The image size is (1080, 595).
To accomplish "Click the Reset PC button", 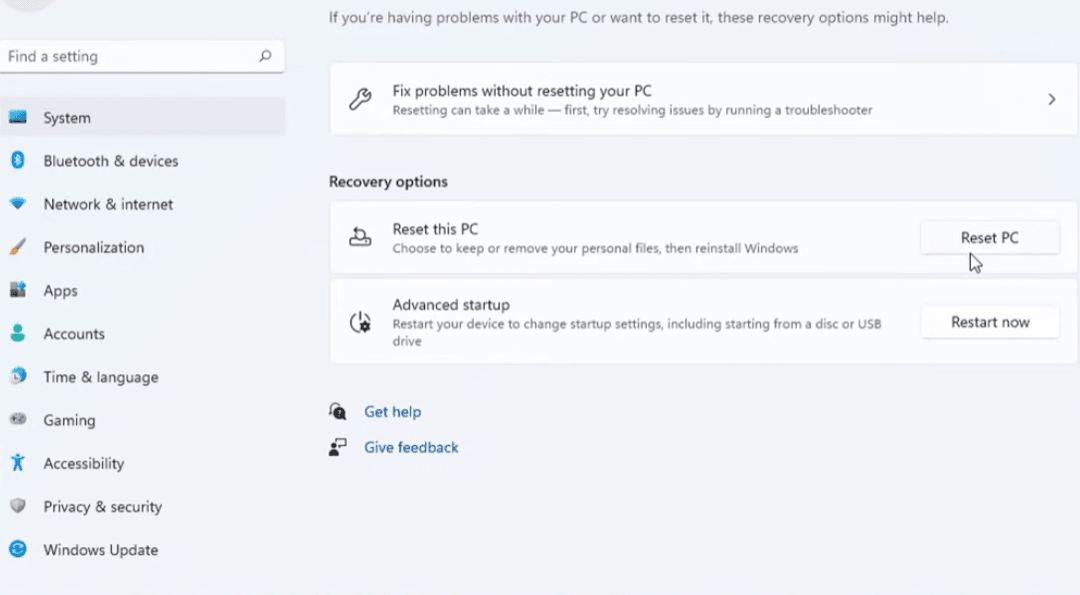I will 990,238.
